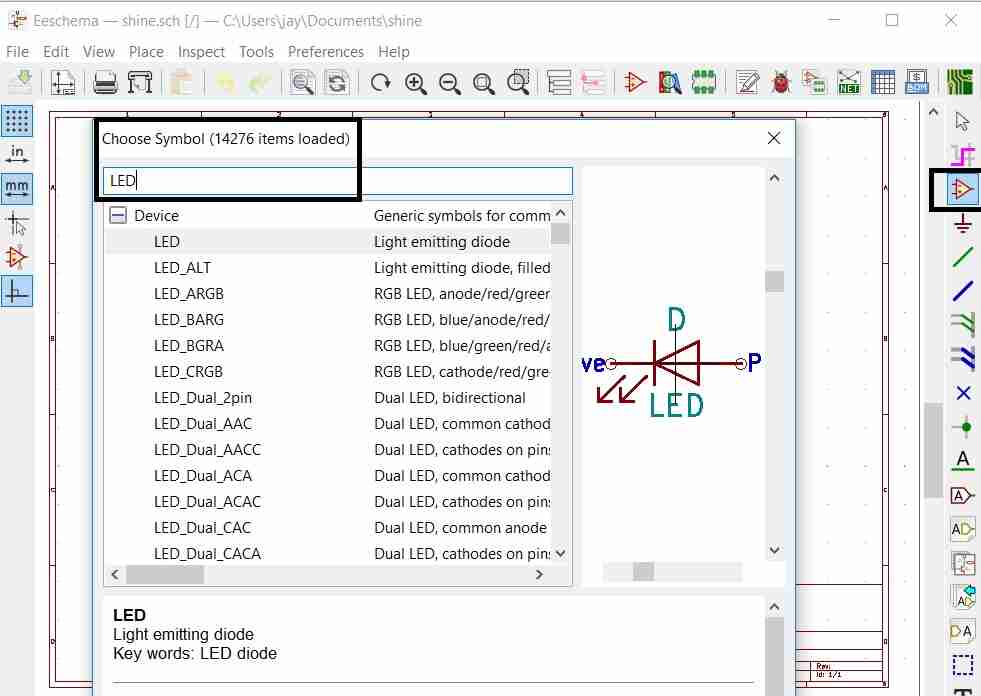Open the Inspect menu

coord(201,51)
